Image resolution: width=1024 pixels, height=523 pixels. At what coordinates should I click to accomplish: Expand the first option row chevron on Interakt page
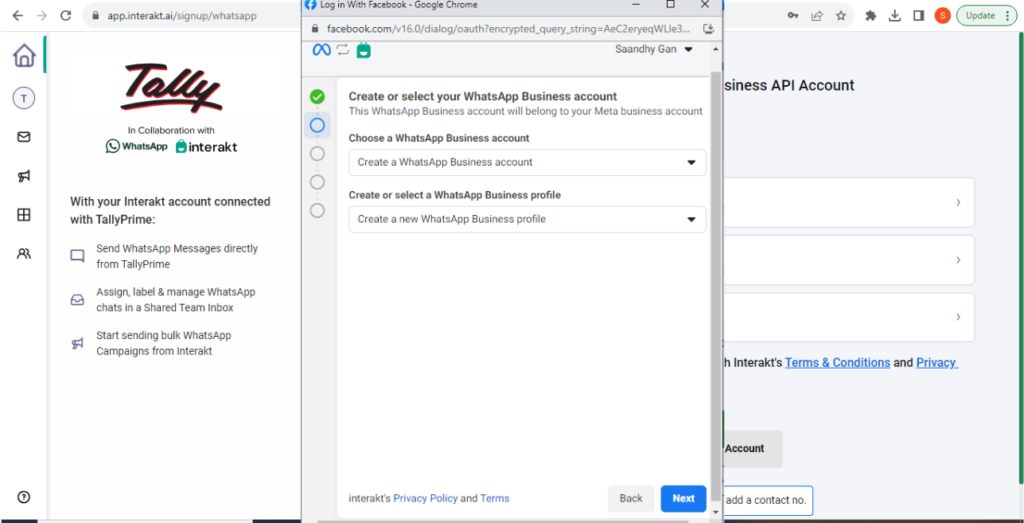(x=958, y=202)
